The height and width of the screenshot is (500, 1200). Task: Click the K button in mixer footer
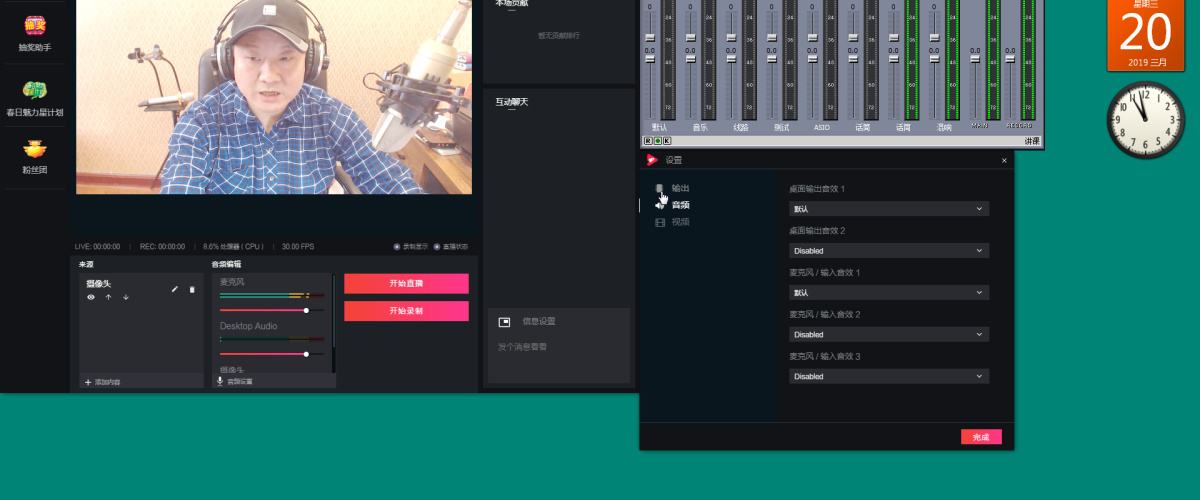666,142
